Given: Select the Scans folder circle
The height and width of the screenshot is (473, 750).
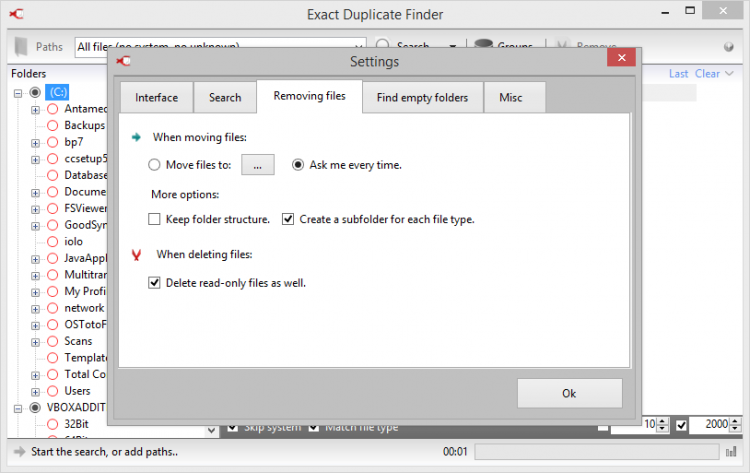Looking at the screenshot, I should pos(53,341).
